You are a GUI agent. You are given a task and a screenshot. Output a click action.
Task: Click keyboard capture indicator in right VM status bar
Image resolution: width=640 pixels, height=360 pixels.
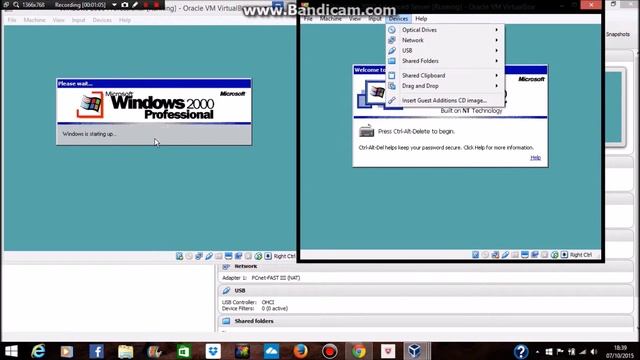point(564,255)
